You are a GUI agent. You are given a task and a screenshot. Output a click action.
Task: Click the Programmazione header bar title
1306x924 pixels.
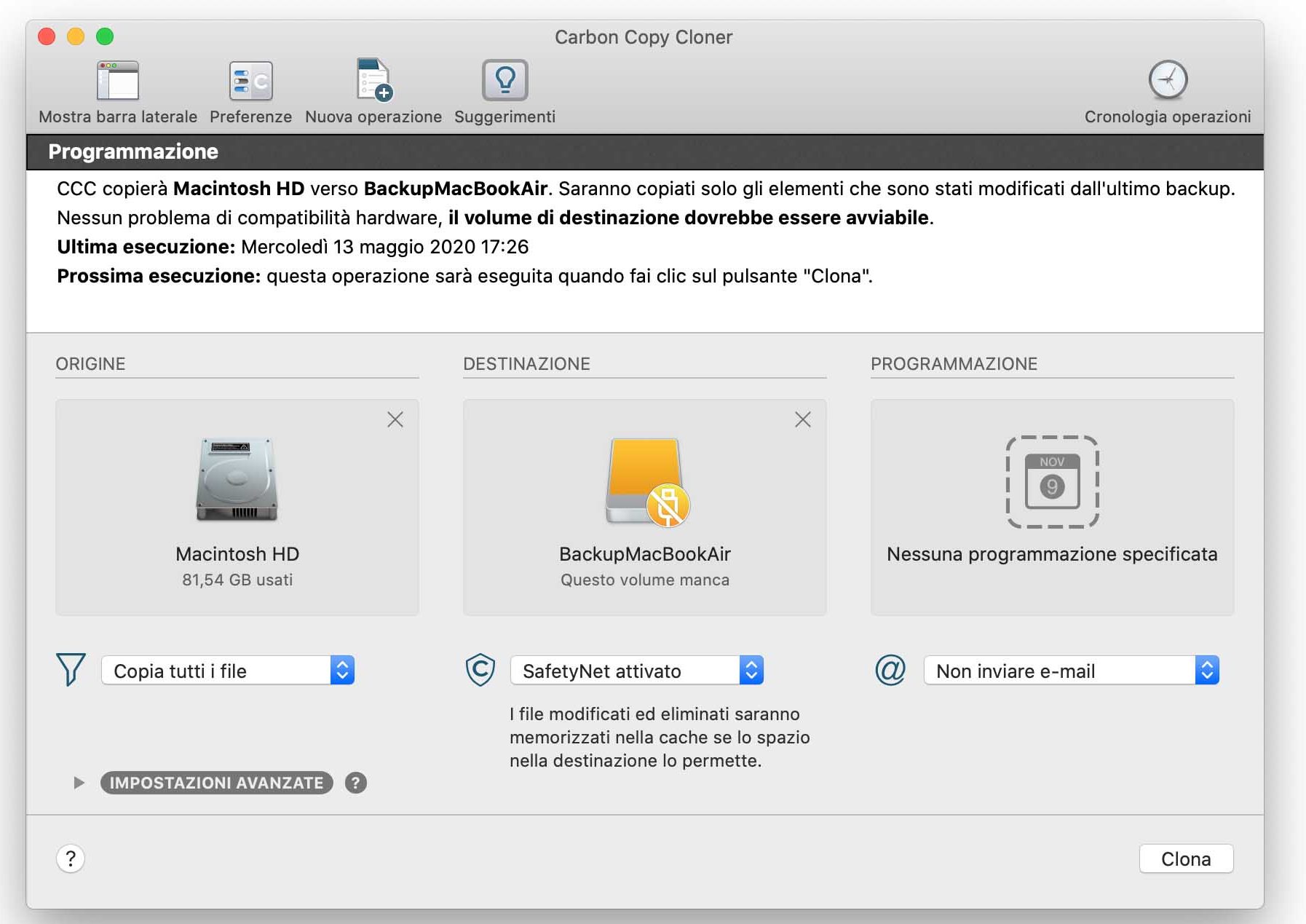(x=133, y=151)
